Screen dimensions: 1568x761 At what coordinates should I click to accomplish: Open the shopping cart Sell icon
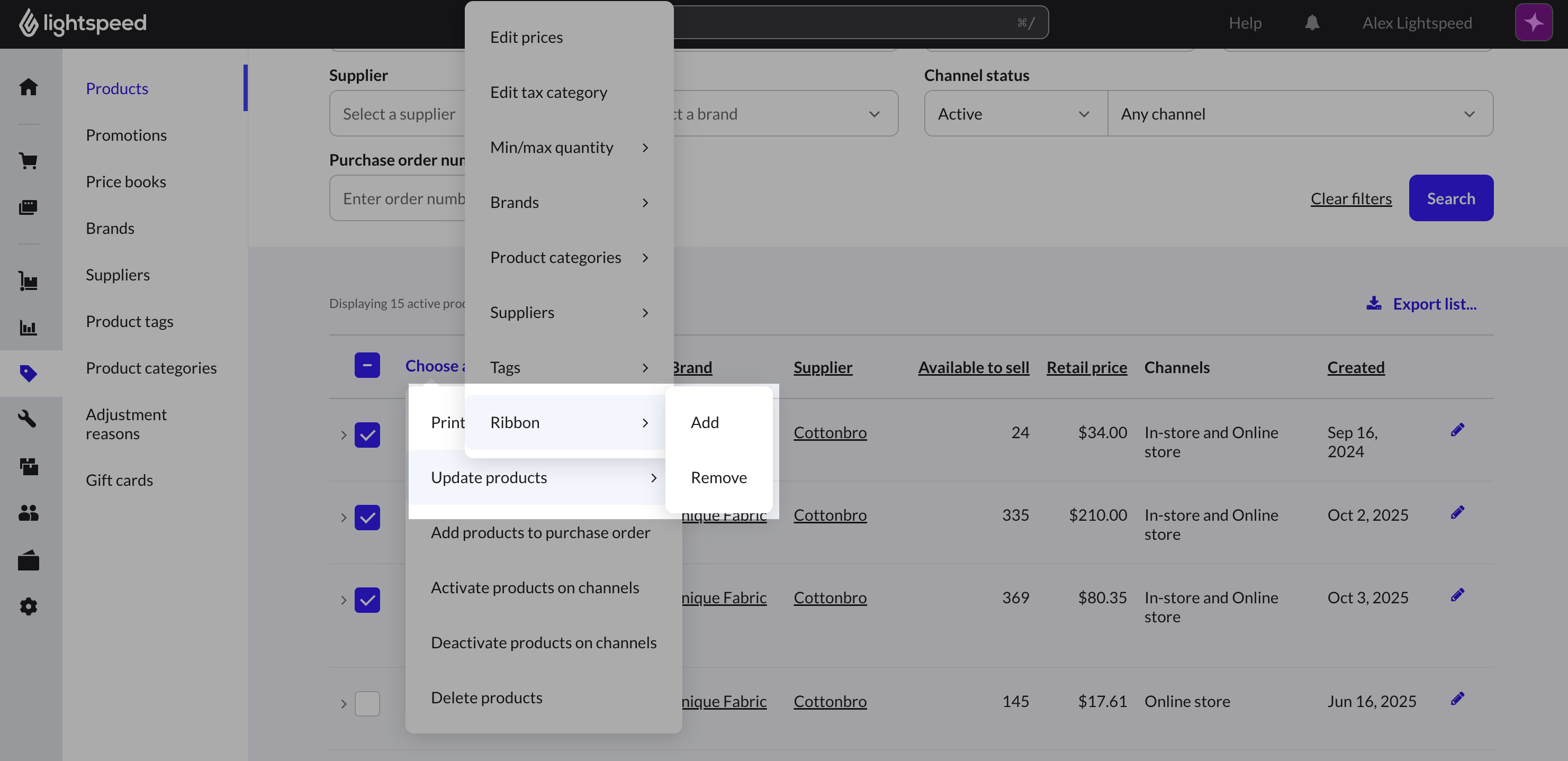28,161
